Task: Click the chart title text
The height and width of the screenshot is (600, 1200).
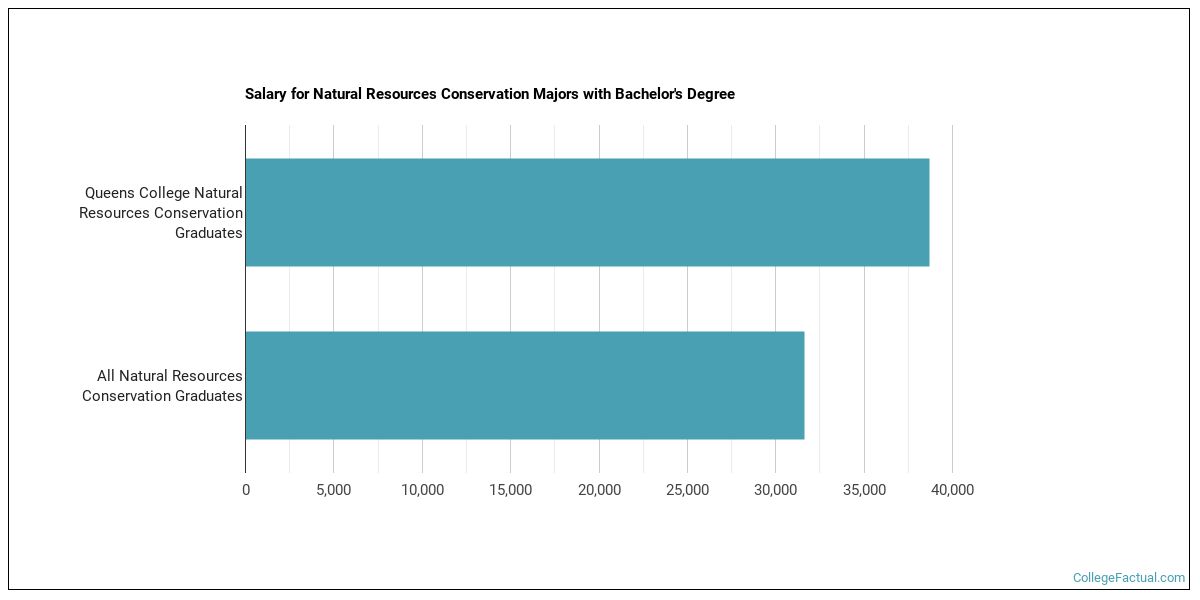Action: (489, 94)
